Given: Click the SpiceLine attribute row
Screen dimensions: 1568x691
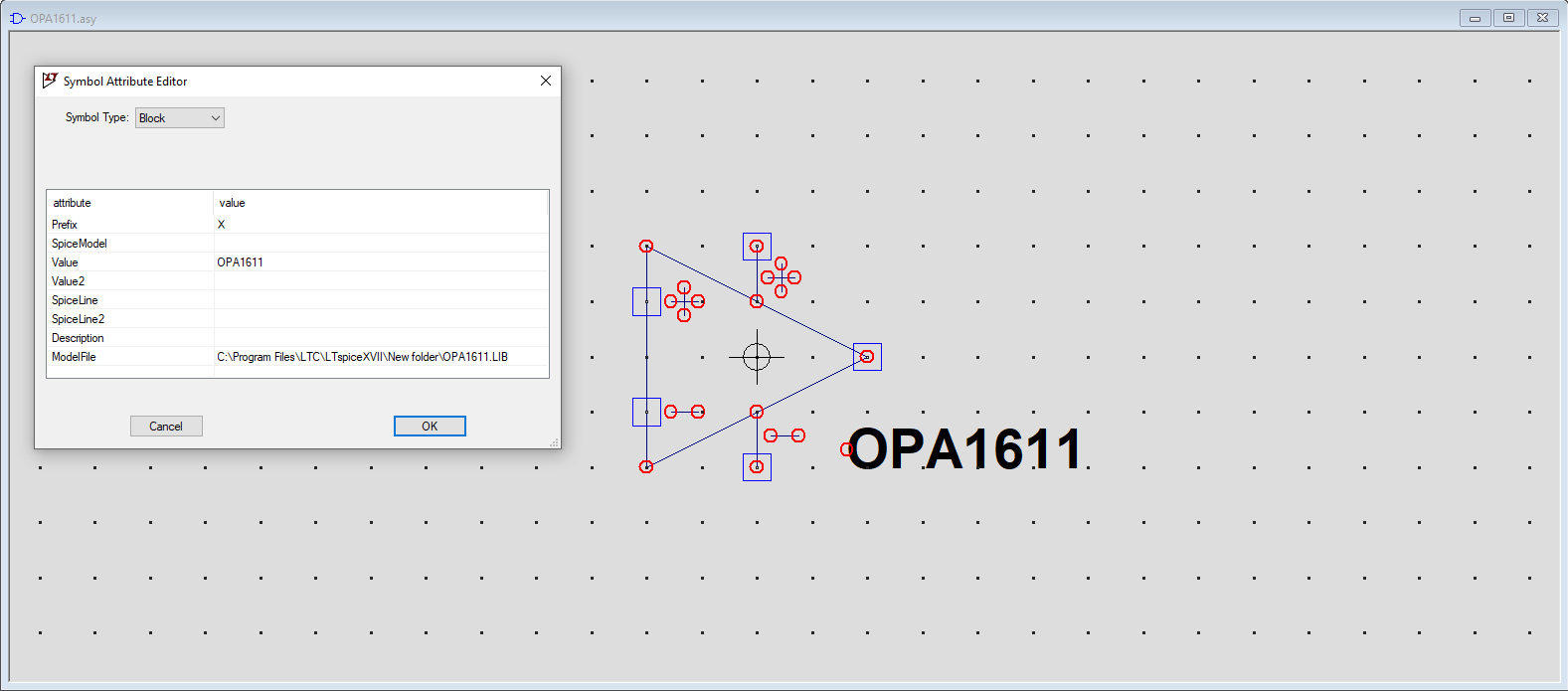Looking at the screenshot, I should pos(297,299).
